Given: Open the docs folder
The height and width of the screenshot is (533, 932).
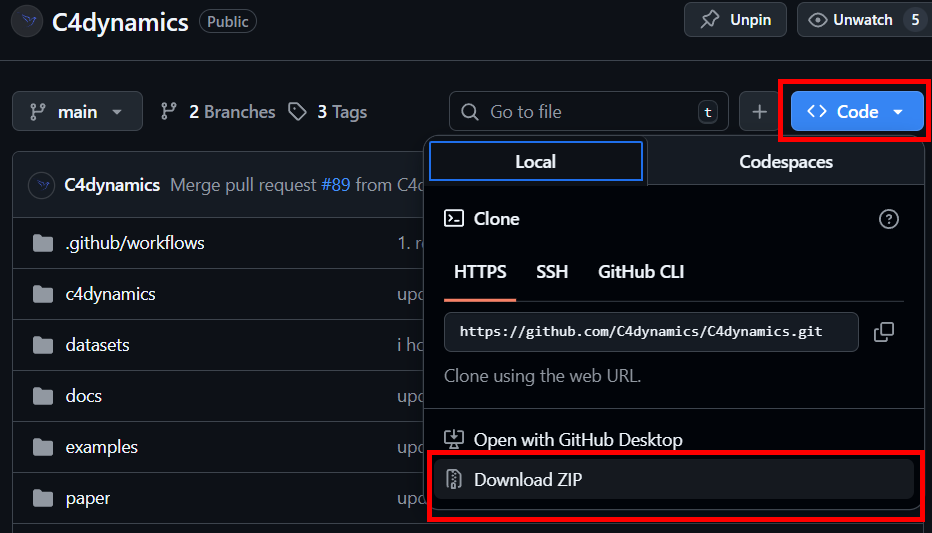Looking at the screenshot, I should click(84, 396).
